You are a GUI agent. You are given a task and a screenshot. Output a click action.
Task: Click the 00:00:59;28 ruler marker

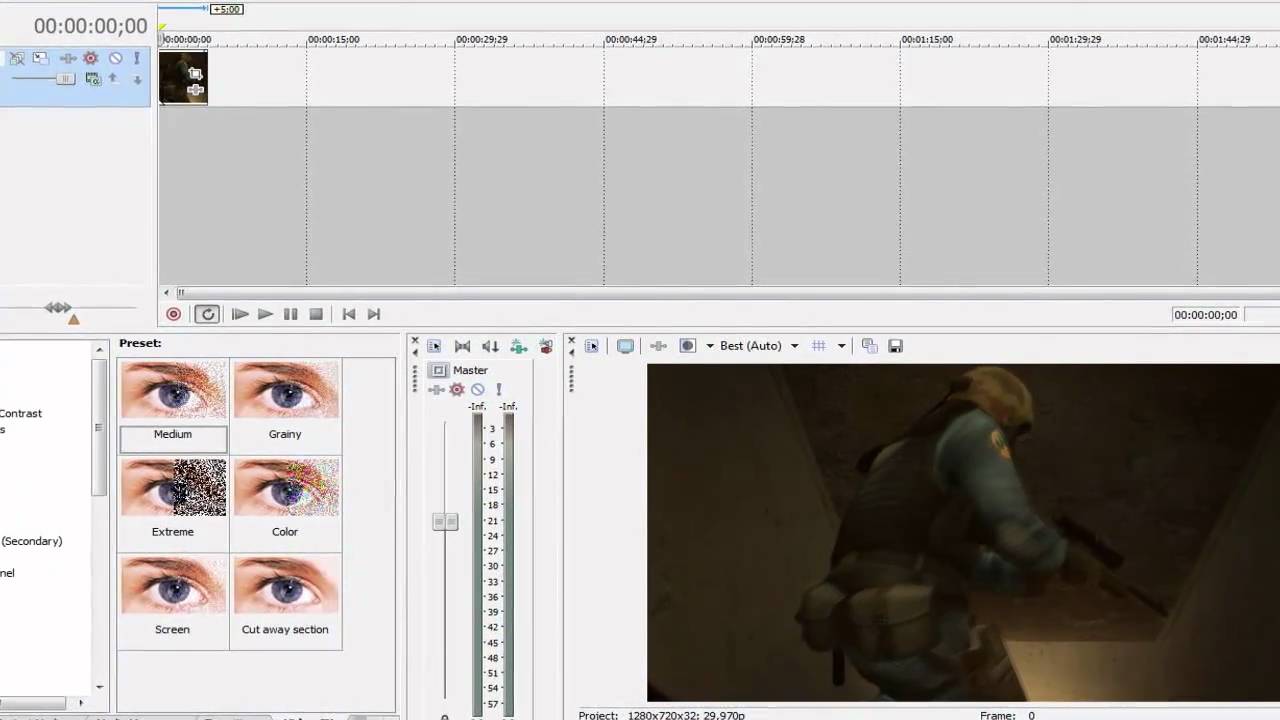pyautogui.click(x=779, y=40)
